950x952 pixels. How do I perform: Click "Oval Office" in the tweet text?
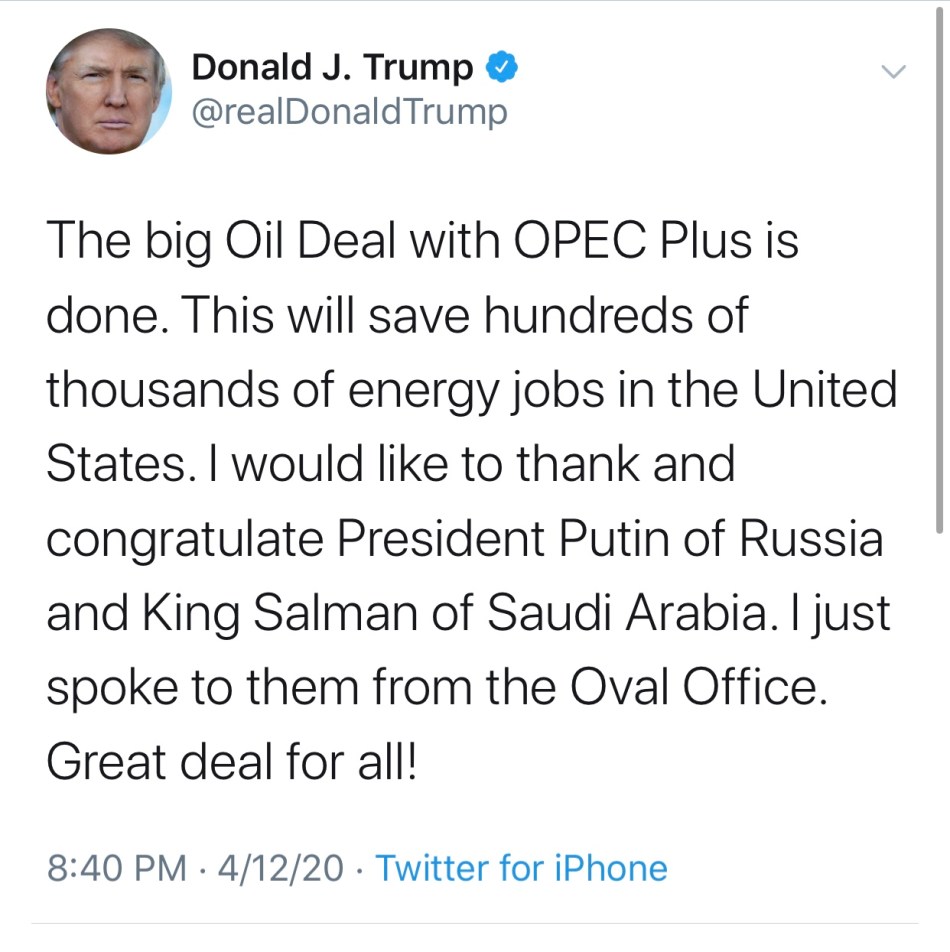click(699, 688)
